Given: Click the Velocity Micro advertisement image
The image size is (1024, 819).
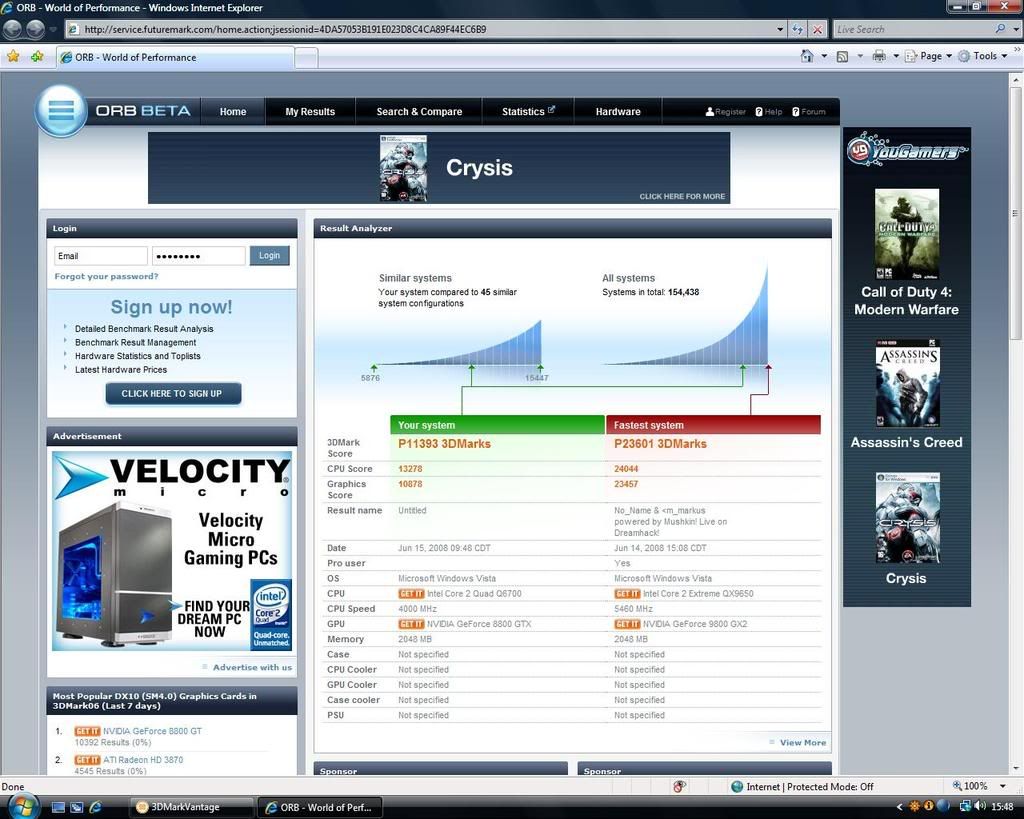Looking at the screenshot, I should coord(172,551).
